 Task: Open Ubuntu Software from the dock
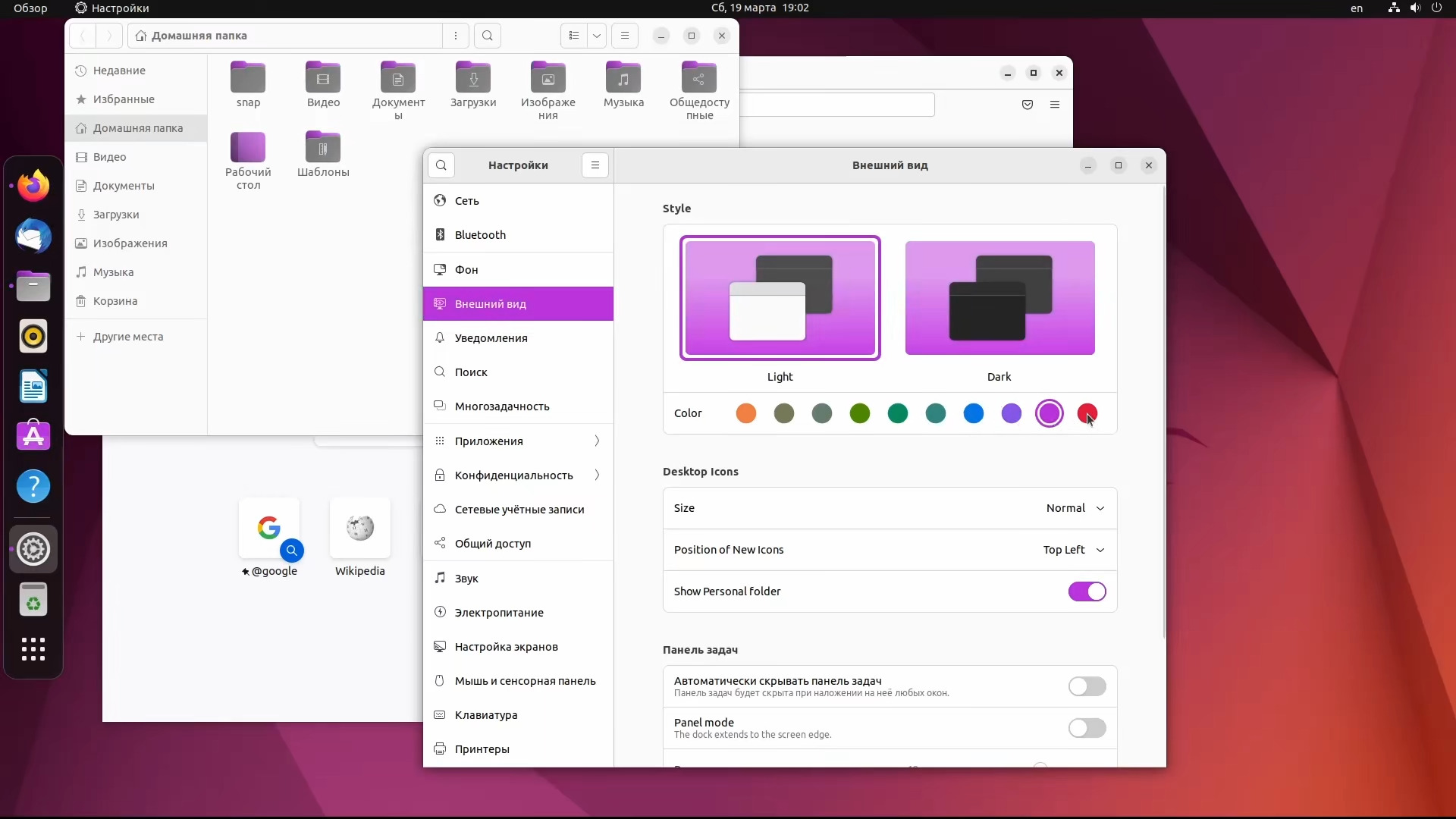[x=33, y=436]
